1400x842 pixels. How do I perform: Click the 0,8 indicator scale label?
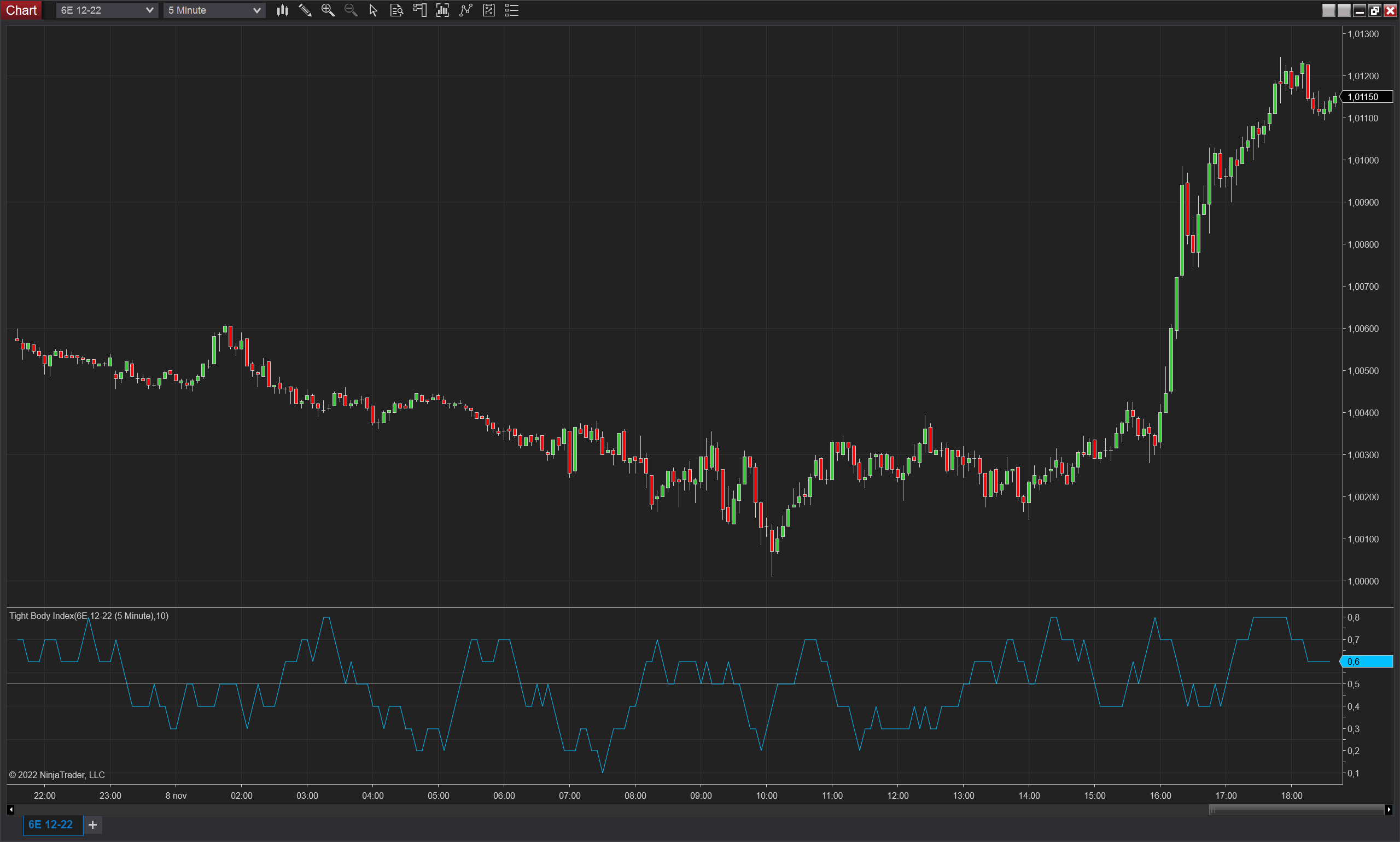point(1354,617)
